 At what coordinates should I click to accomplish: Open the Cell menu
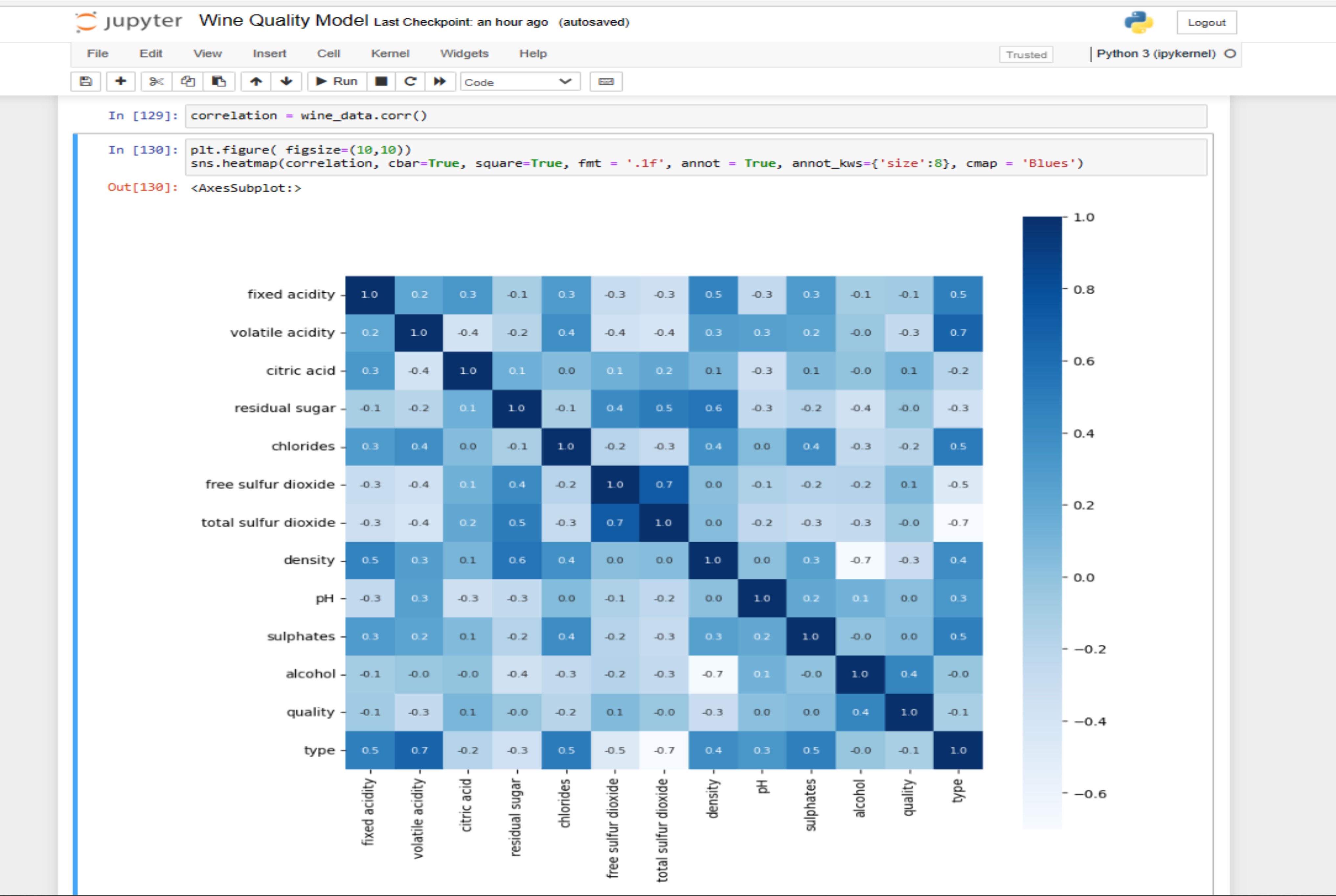point(328,54)
